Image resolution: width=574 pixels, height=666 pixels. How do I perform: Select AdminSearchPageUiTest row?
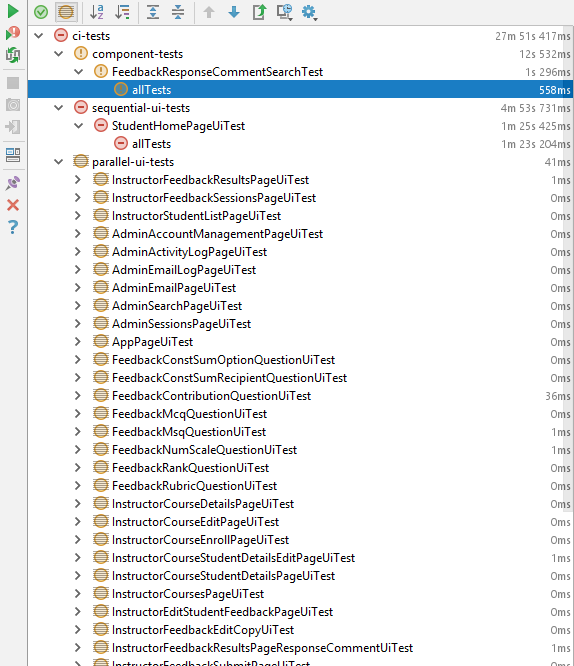(300, 306)
